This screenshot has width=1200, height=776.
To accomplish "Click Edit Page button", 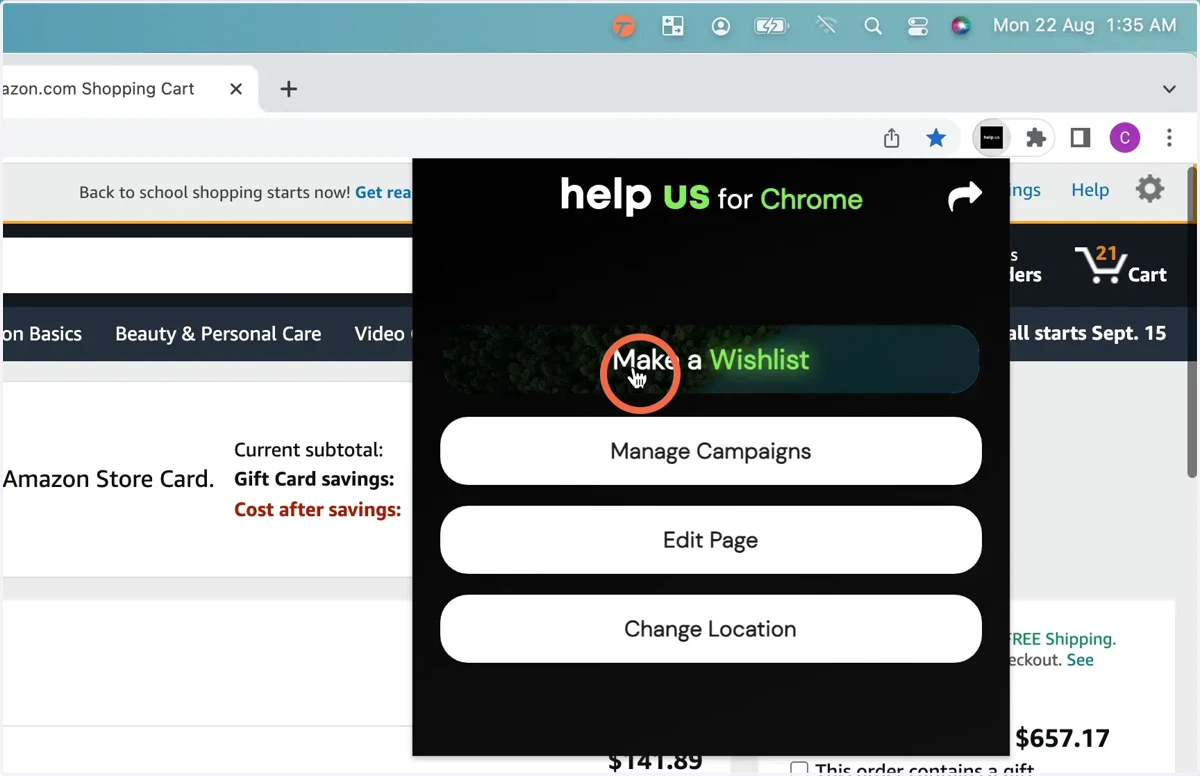I will [711, 540].
